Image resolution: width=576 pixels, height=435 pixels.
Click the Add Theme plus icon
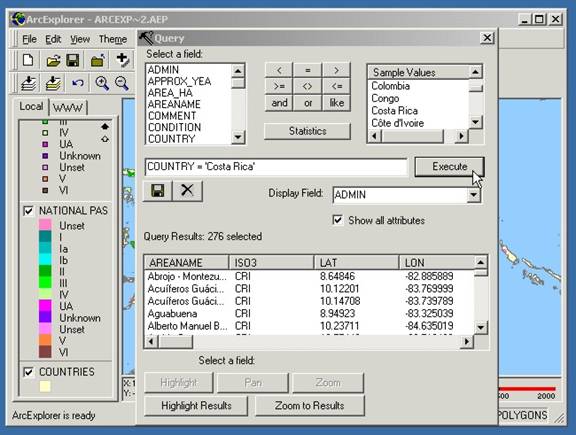point(122,60)
